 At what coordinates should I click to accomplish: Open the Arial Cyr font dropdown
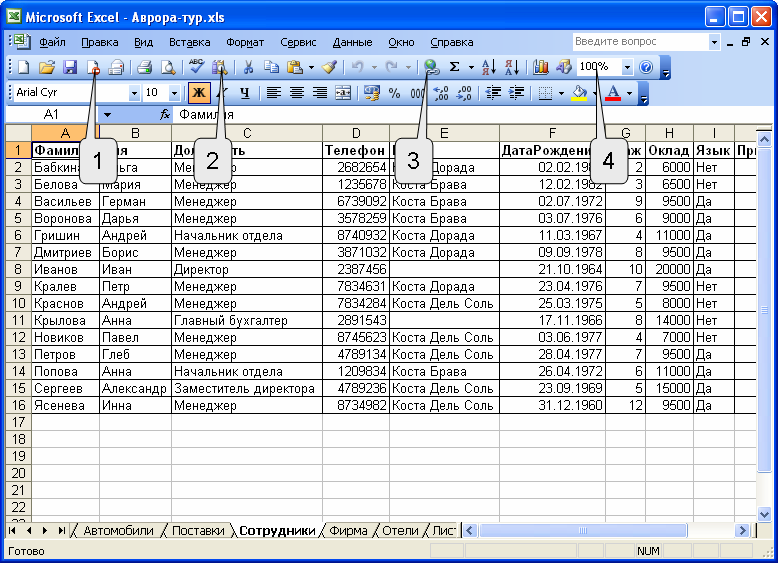tap(134, 93)
